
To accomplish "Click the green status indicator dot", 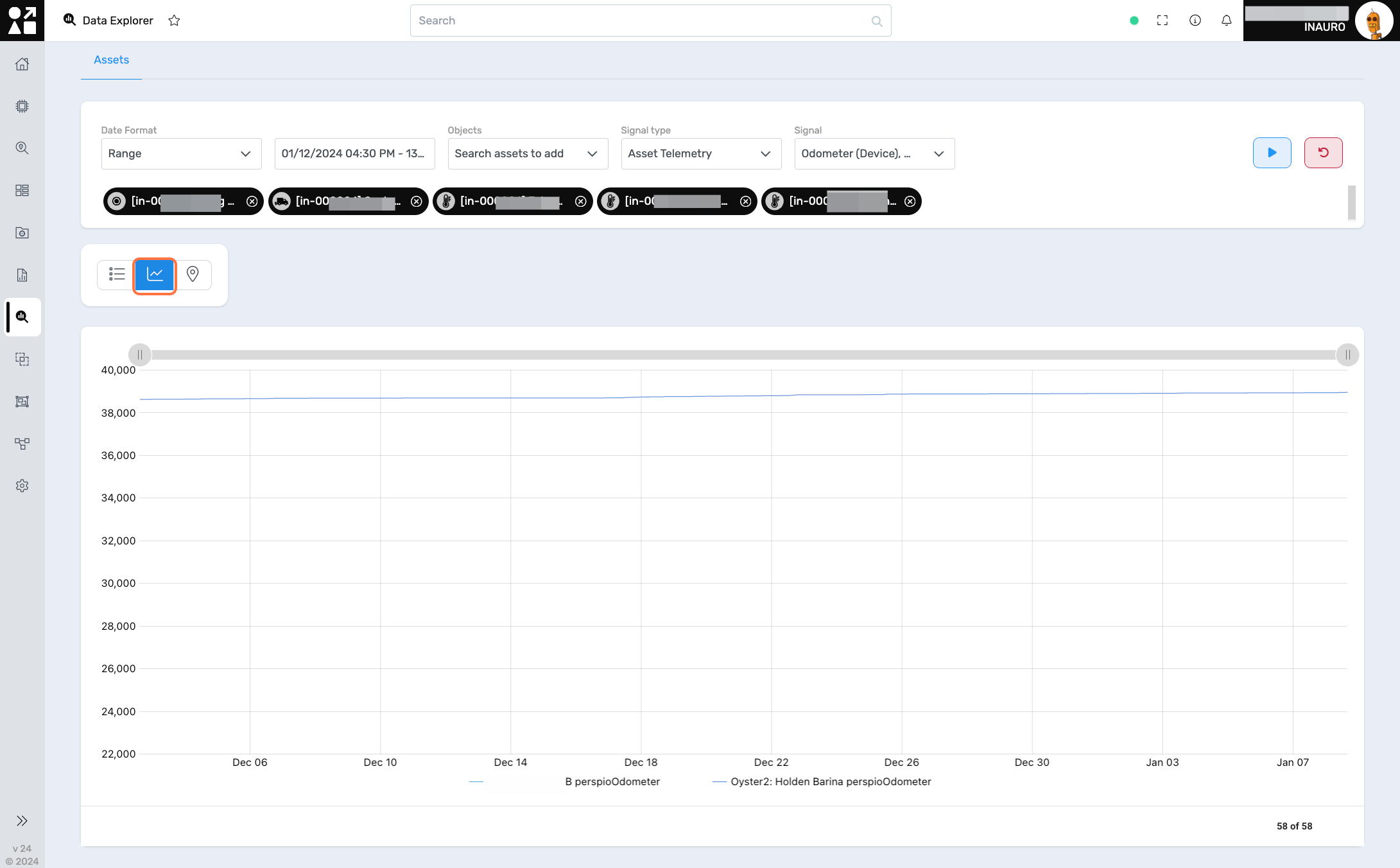I will 1134,21.
